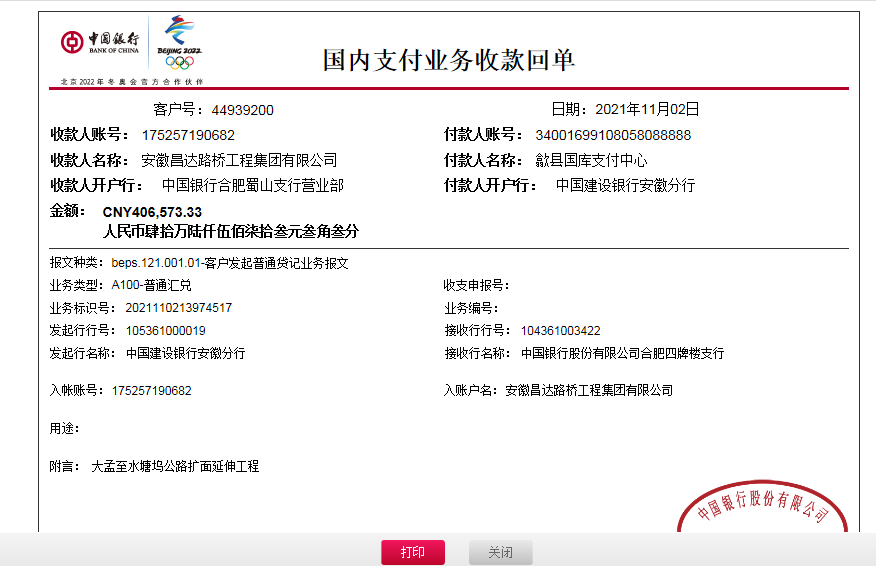Click originating bank number 105361000019
The height and width of the screenshot is (566, 876).
click(x=165, y=331)
